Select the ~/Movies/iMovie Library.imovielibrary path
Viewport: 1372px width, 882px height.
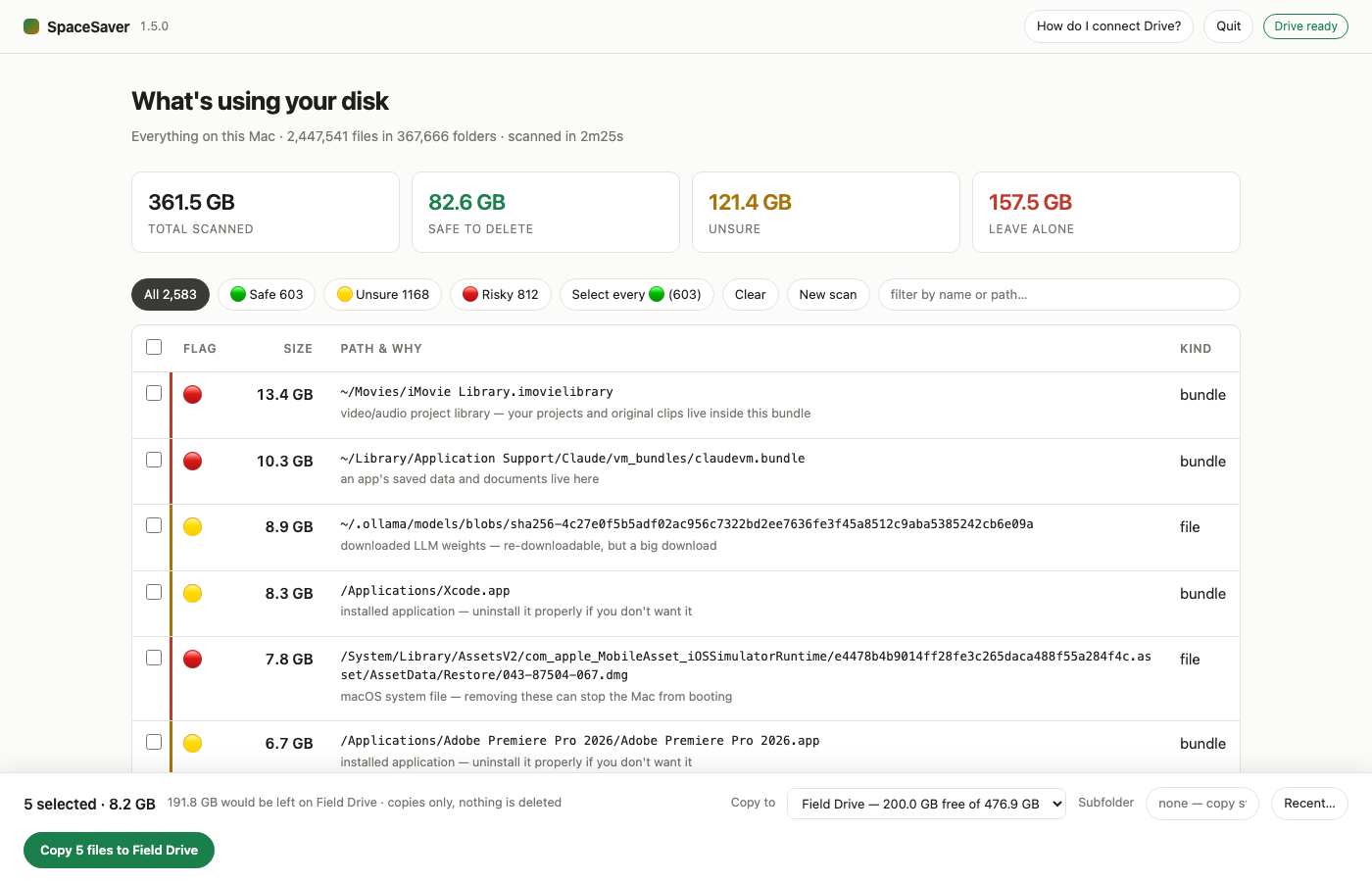point(477,392)
